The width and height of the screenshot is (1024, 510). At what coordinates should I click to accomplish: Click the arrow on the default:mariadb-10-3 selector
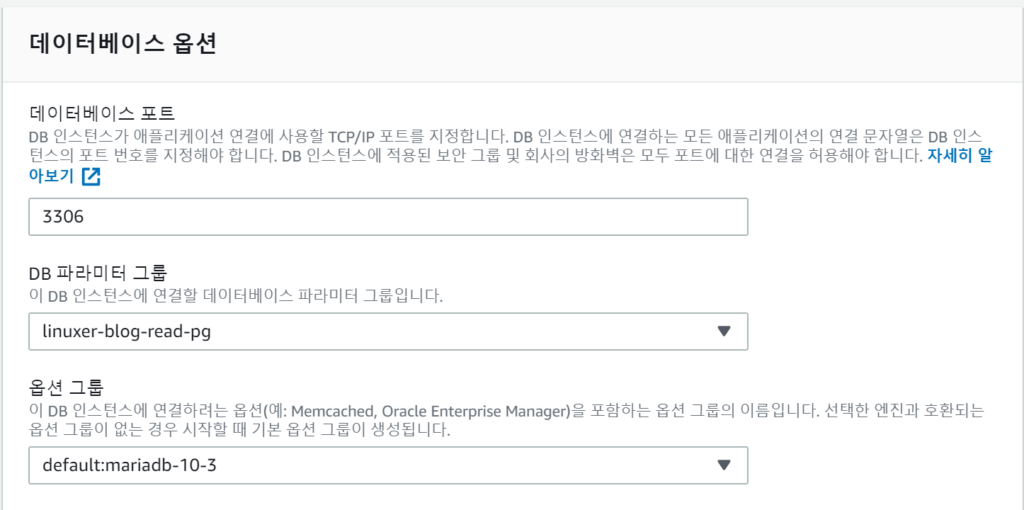pyautogui.click(x=725, y=465)
